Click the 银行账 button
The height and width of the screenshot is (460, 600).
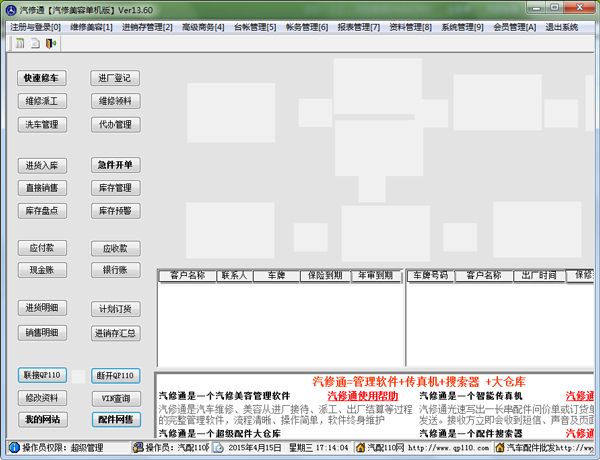tap(116, 270)
